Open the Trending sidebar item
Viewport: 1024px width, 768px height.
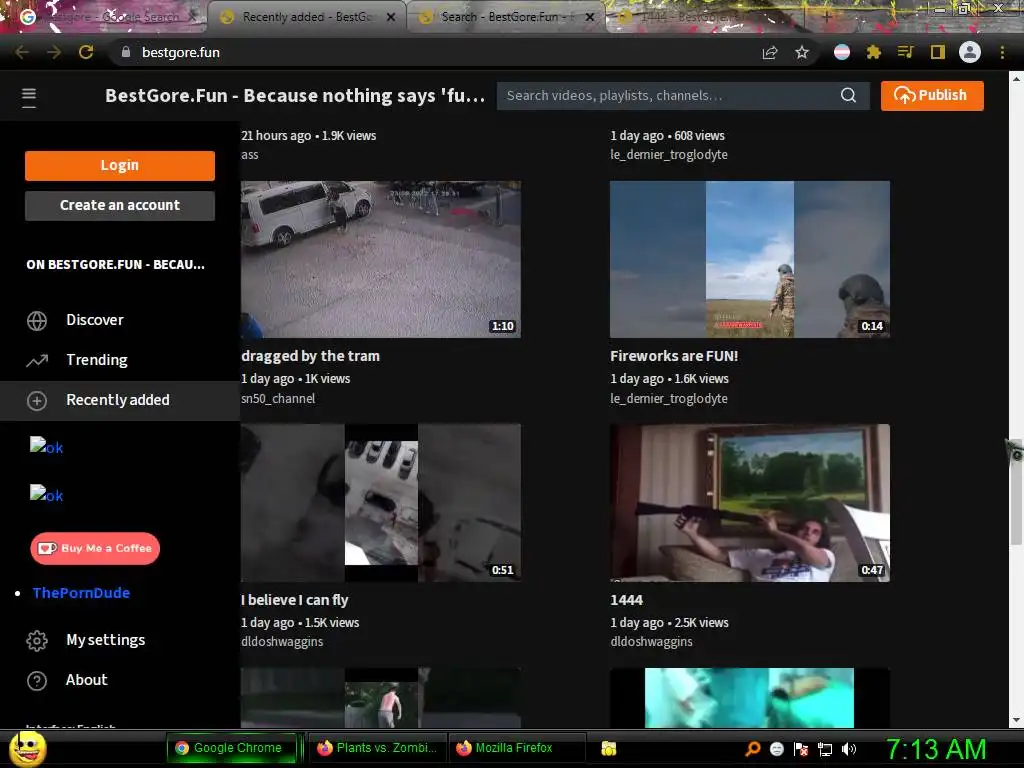tap(120, 360)
